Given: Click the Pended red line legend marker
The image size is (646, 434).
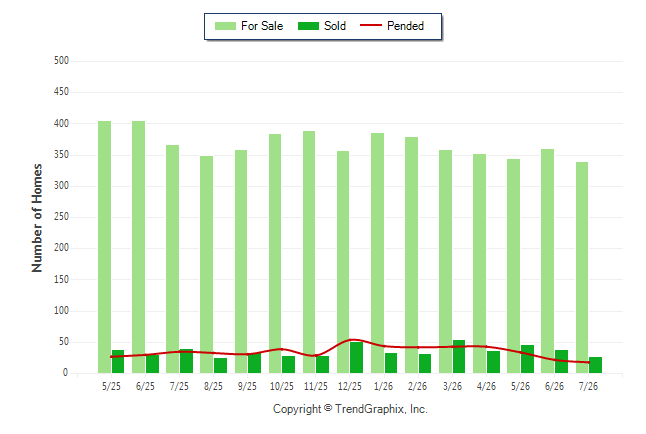Looking at the screenshot, I should click(x=371, y=26).
